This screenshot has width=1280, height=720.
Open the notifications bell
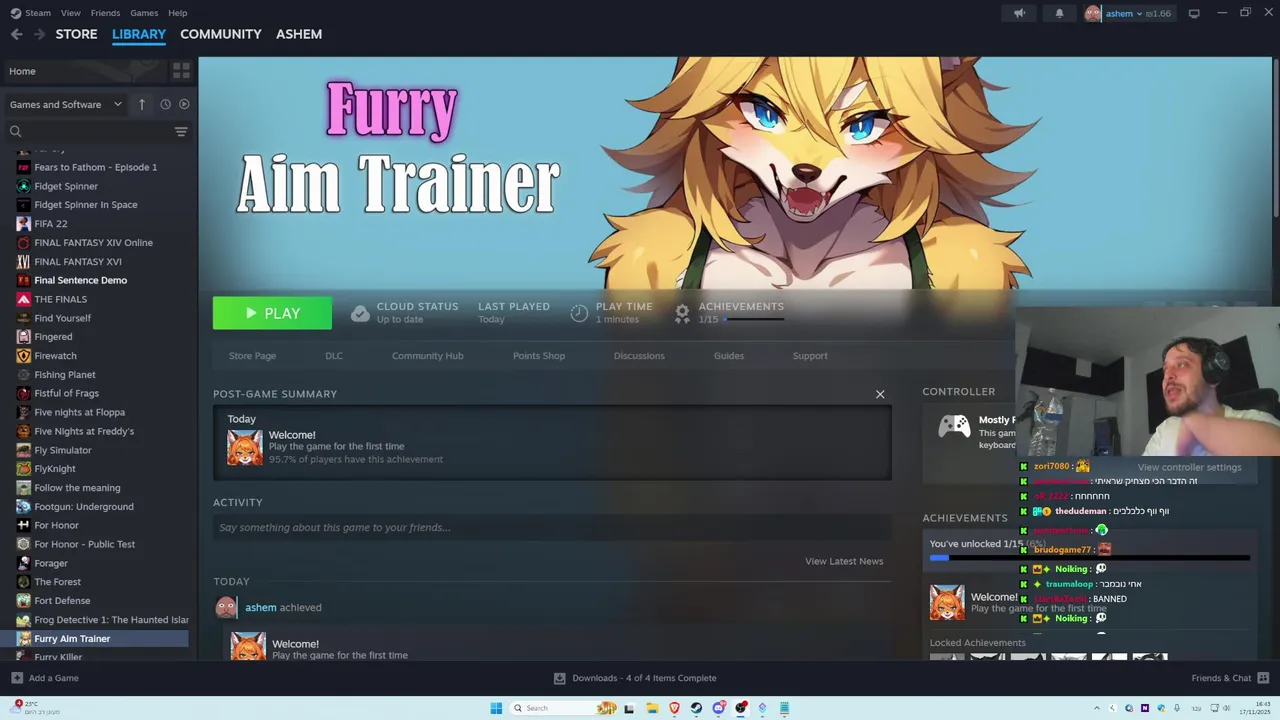pos(1059,13)
